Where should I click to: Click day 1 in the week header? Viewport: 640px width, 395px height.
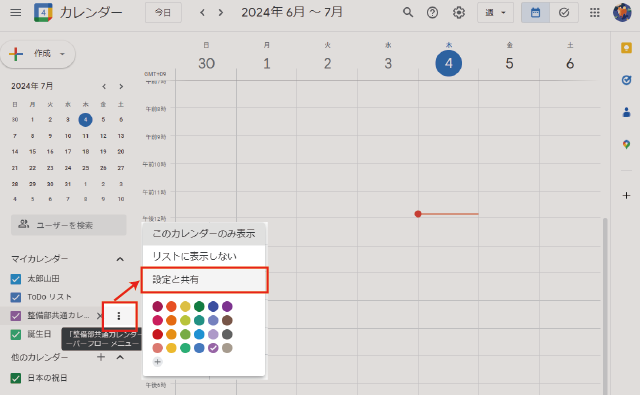point(267,63)
